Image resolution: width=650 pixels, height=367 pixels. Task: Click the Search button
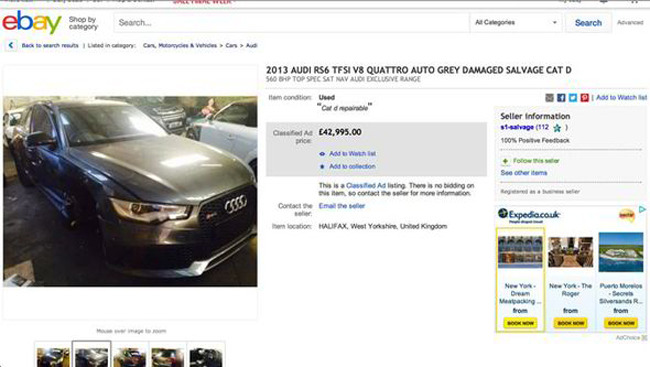[588, 23]
